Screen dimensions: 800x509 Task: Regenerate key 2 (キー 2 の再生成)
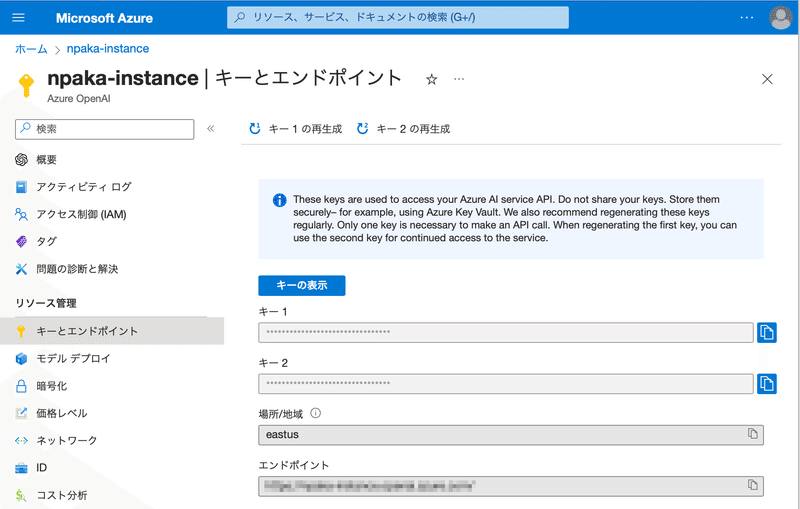coord(403,129)
